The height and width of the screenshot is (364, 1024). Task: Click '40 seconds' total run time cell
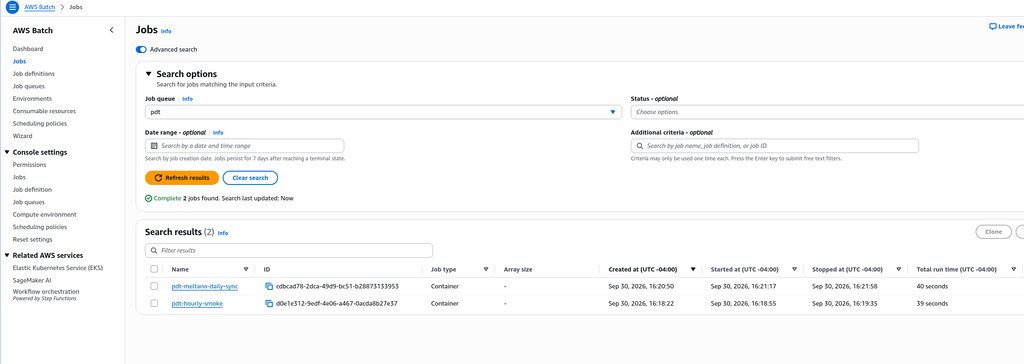(x=932, y=286)
